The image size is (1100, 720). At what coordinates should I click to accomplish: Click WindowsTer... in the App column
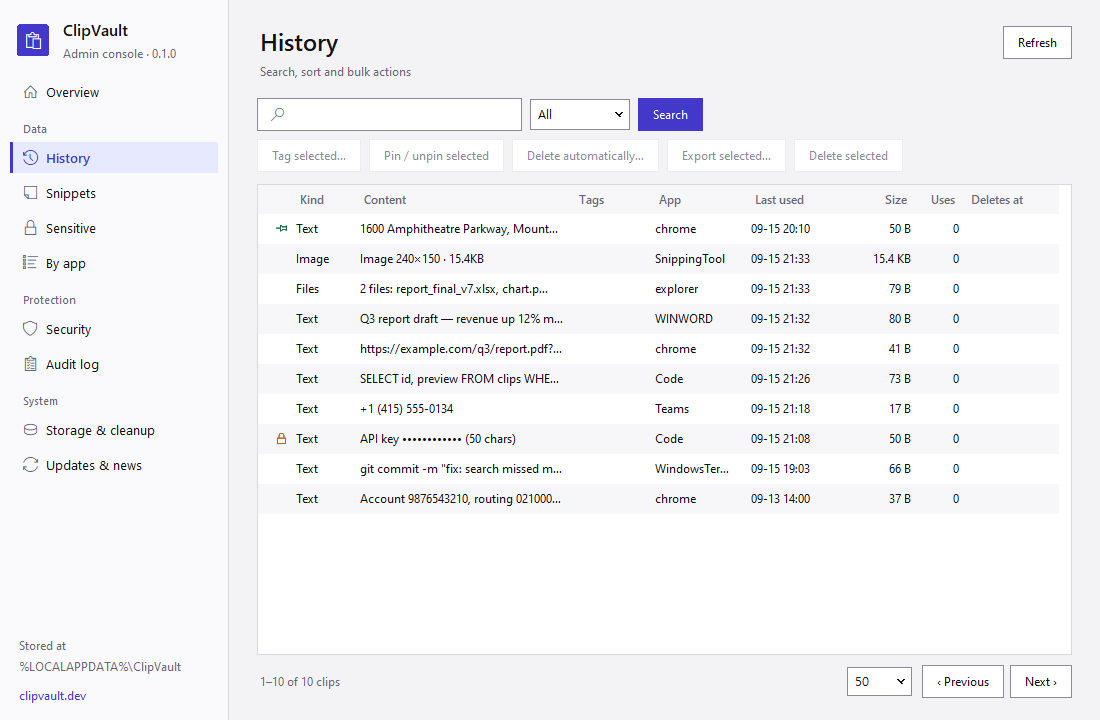point(692,469)
